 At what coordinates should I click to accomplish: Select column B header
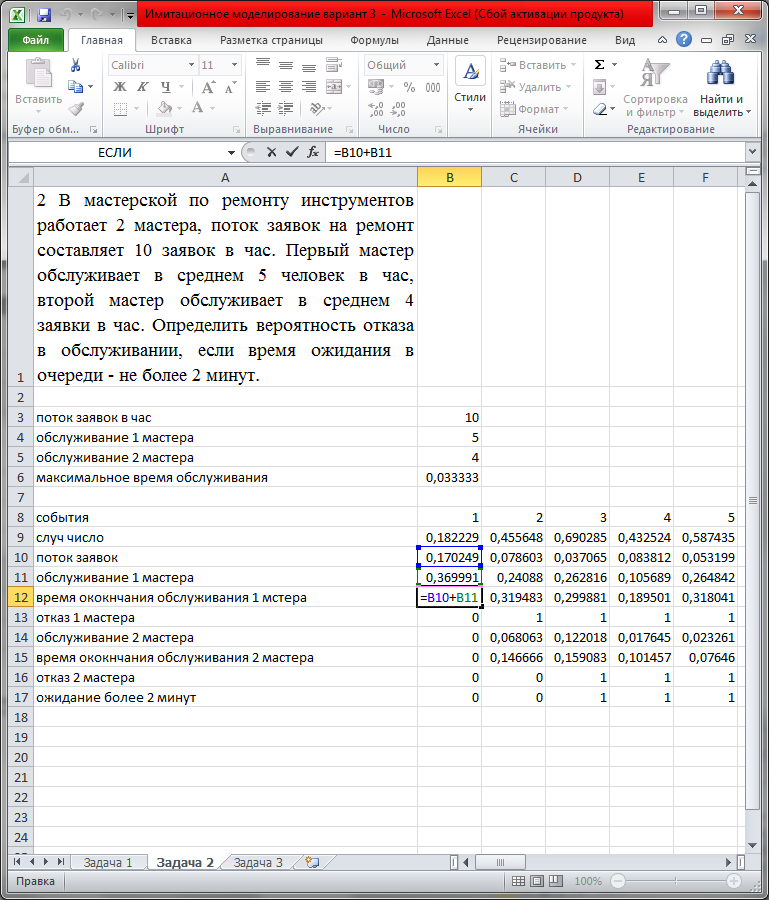click(x=449, y=177)
